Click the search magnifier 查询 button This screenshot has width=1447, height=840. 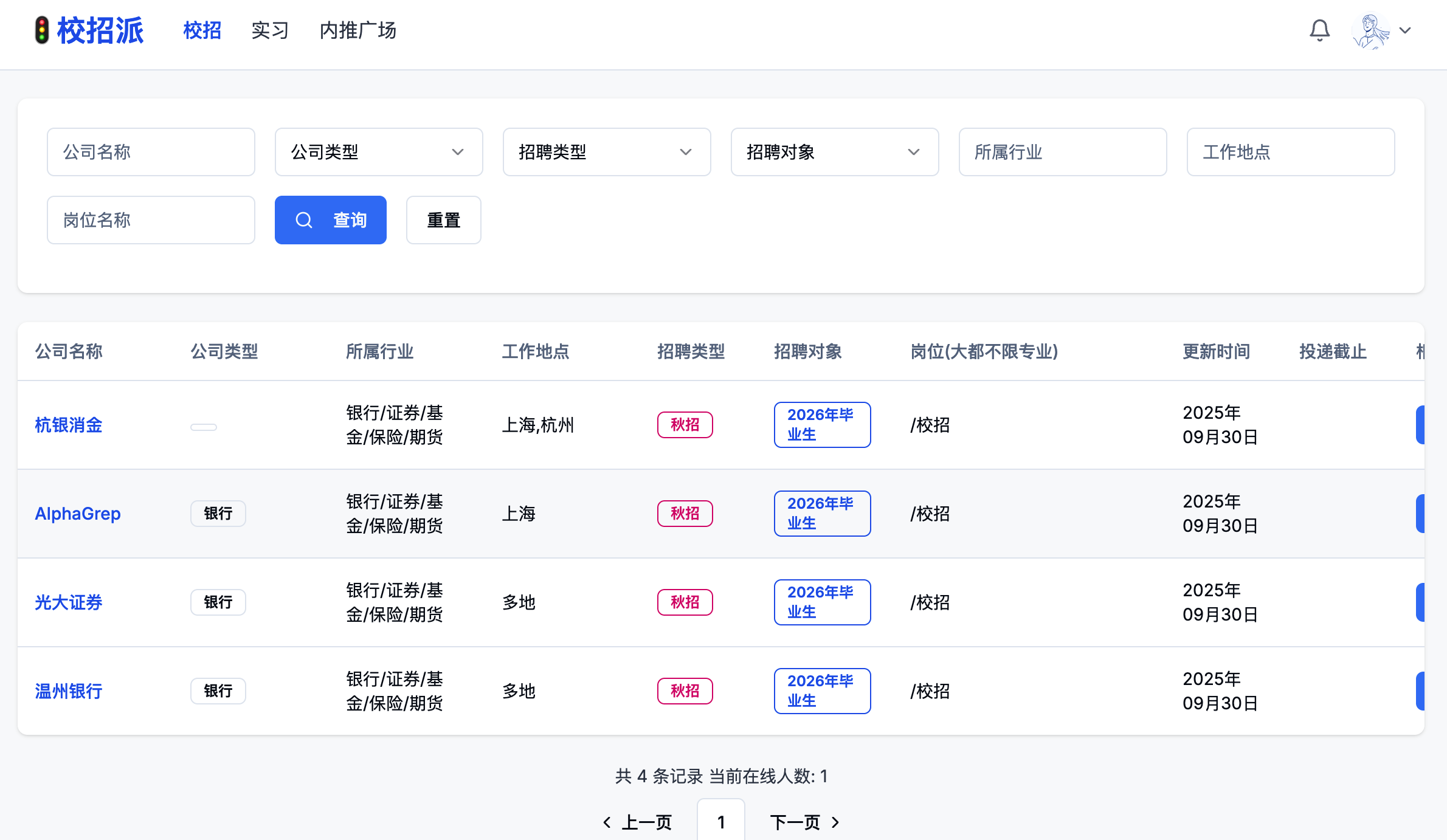tap(330, 220)
